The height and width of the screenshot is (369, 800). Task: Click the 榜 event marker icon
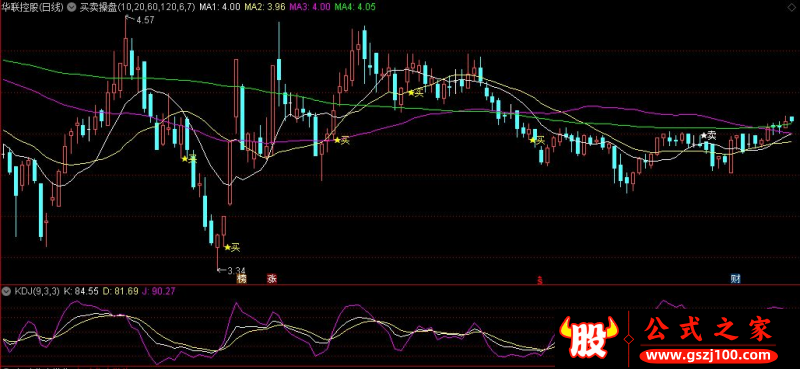(x=241, y=279)
